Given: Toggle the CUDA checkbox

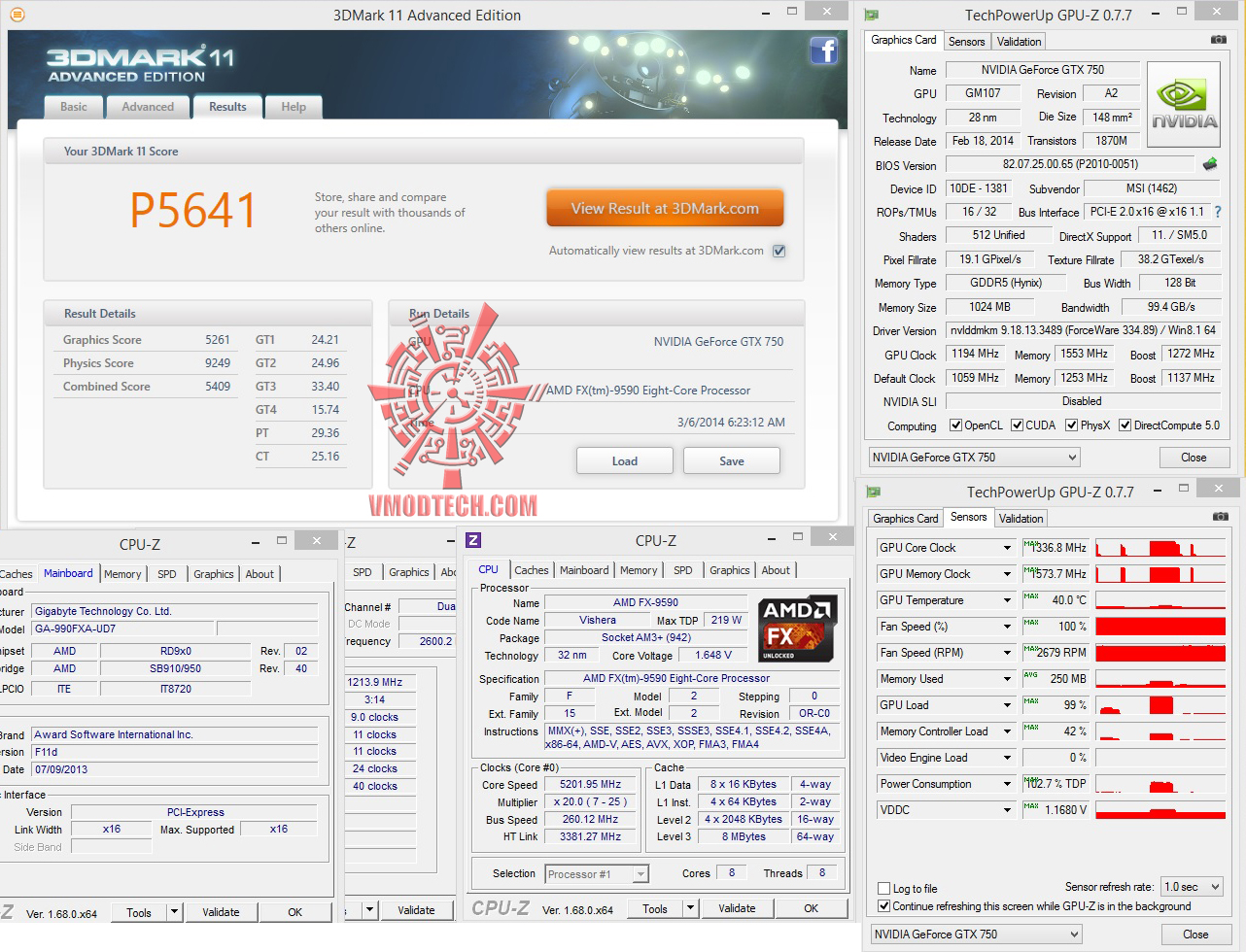Looking at the screenshot, I should point(1017,425).
